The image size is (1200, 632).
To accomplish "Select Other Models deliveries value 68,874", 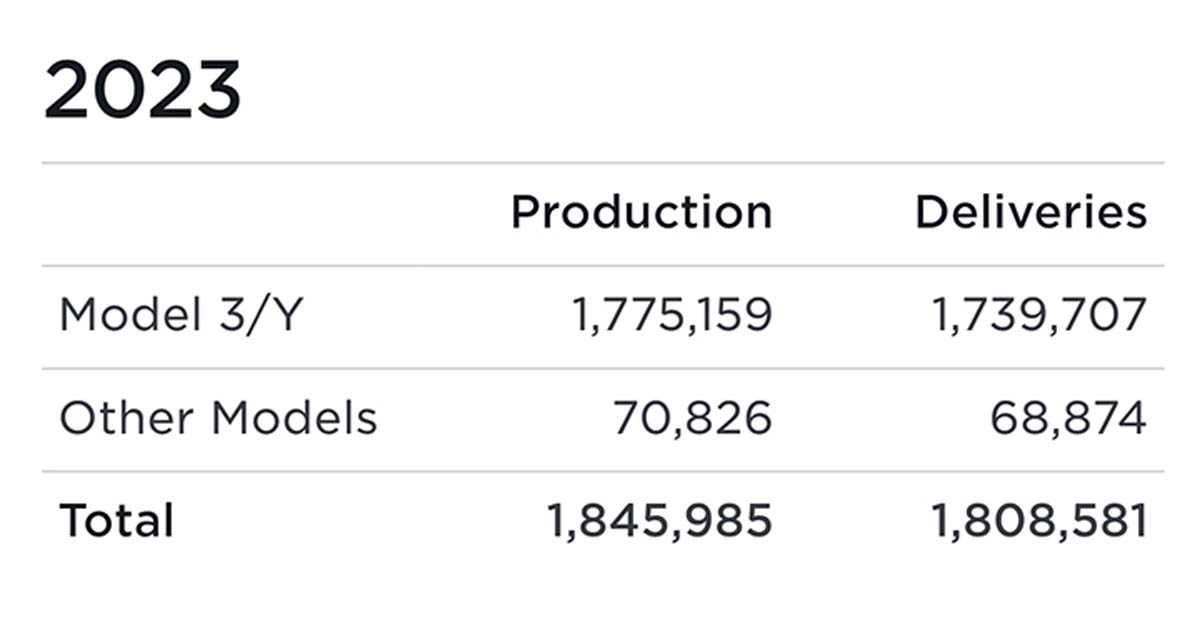I will (1068, 419).
